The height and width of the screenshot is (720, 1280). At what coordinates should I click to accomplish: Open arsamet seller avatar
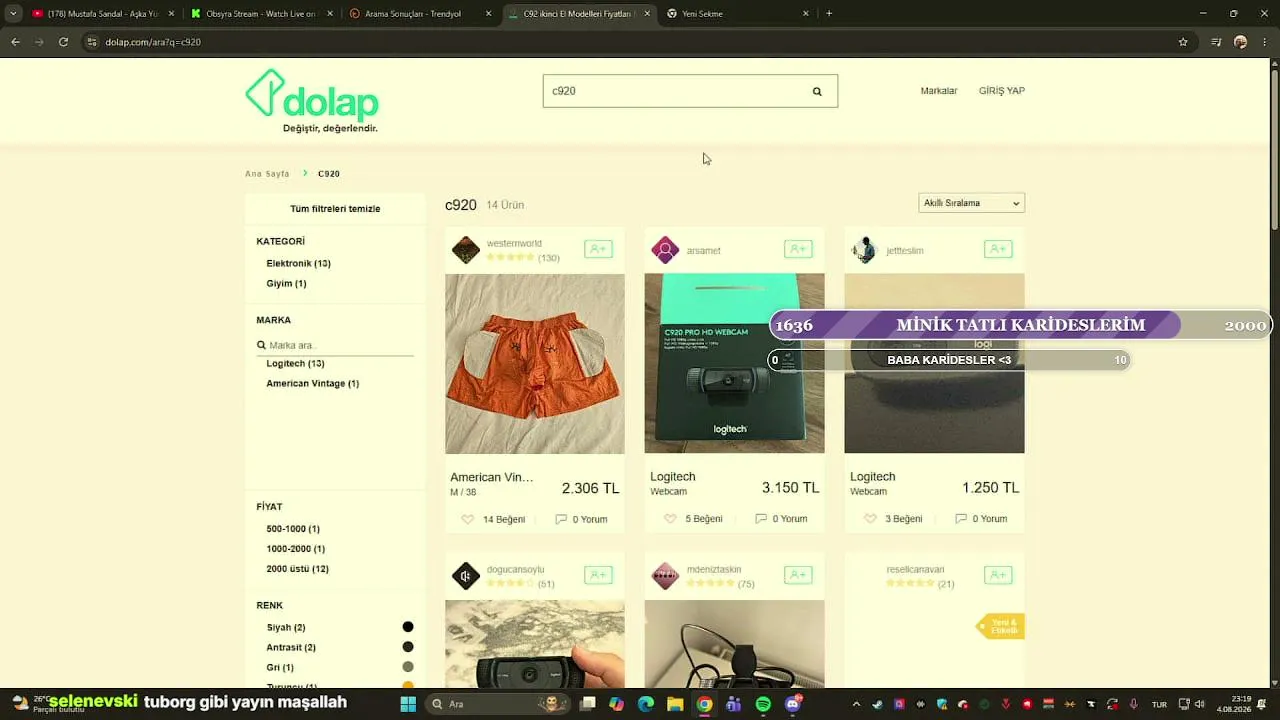pos(665,250)
